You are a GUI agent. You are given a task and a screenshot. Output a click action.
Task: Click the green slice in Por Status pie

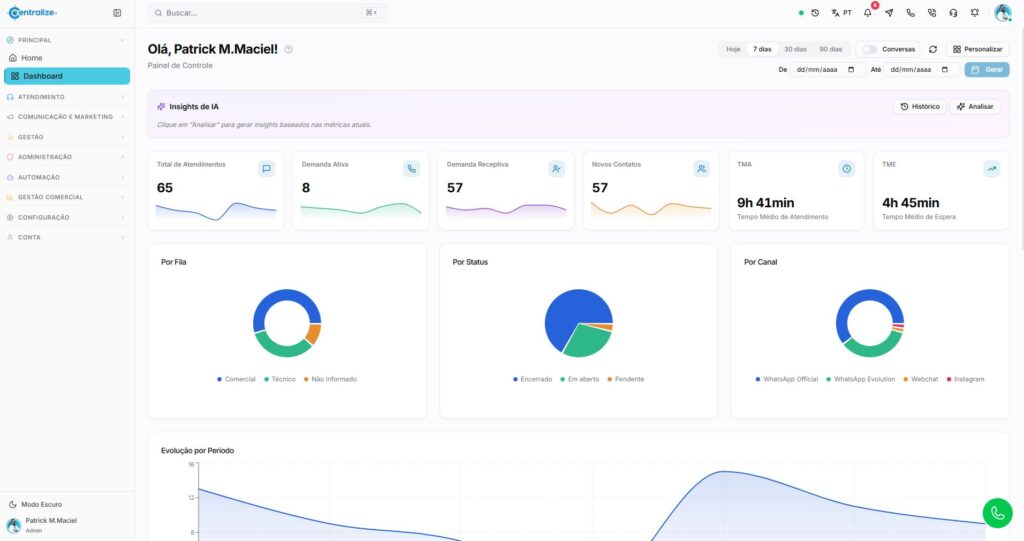(x=586, y=341)
